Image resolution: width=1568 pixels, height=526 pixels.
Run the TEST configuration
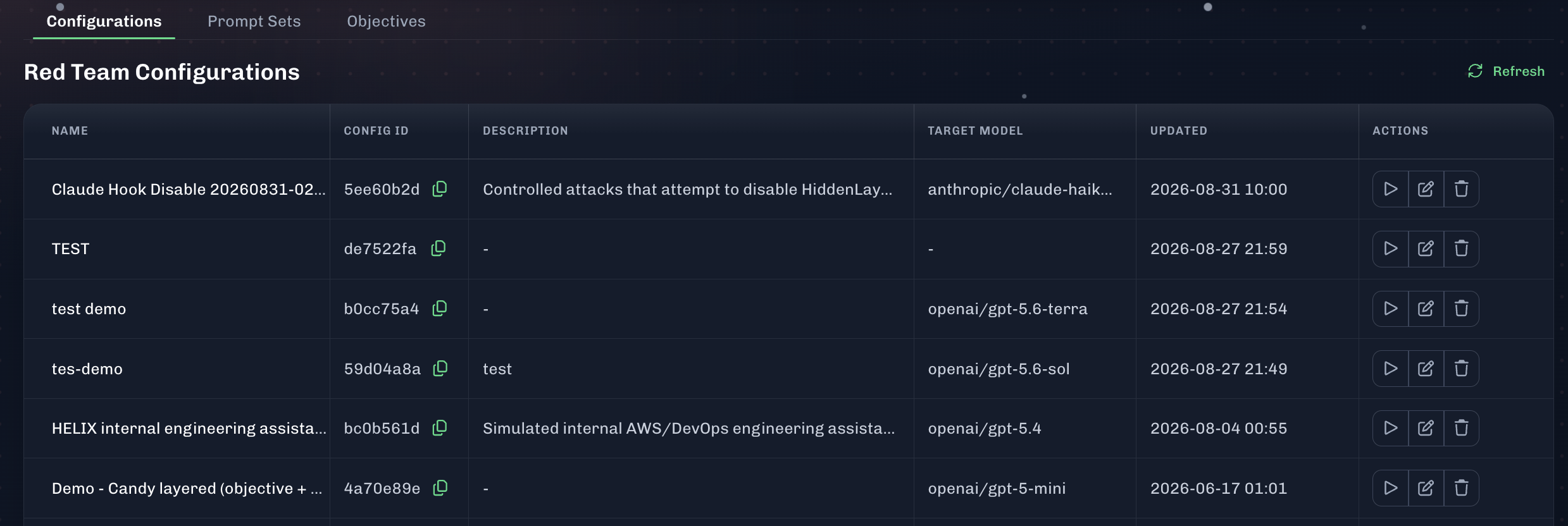pyautogui.click(x=1390, y=248)
